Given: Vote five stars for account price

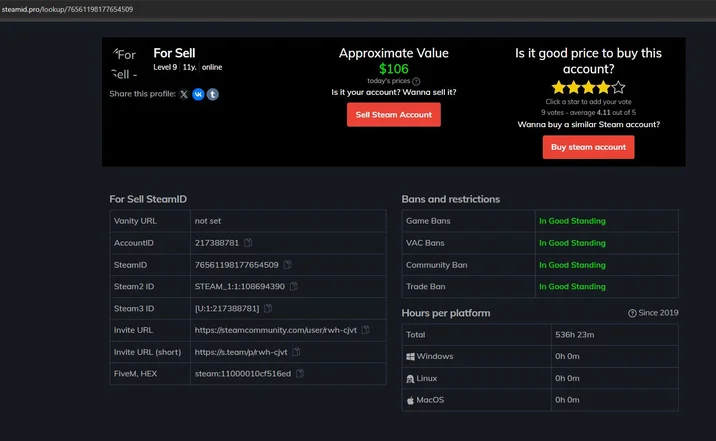Looking at the screenshot, I should pyautogui.click(x=618, y=87).
